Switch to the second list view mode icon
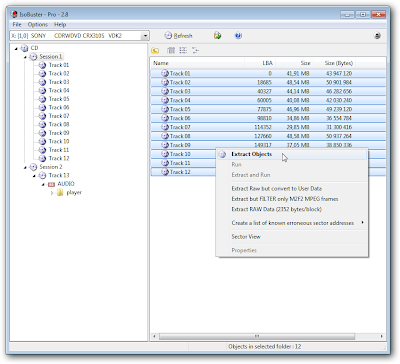Image resolution: width=400 pixels, height=364 pixels. (183, 50)
